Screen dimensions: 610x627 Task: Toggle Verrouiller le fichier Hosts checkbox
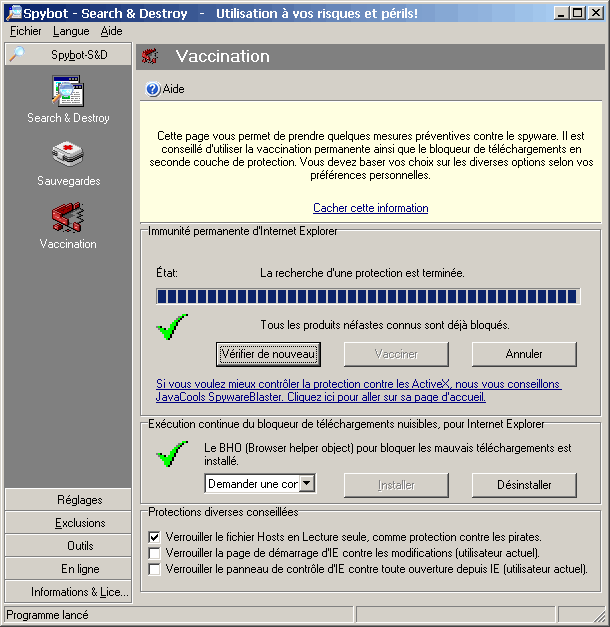coord(154,537)
